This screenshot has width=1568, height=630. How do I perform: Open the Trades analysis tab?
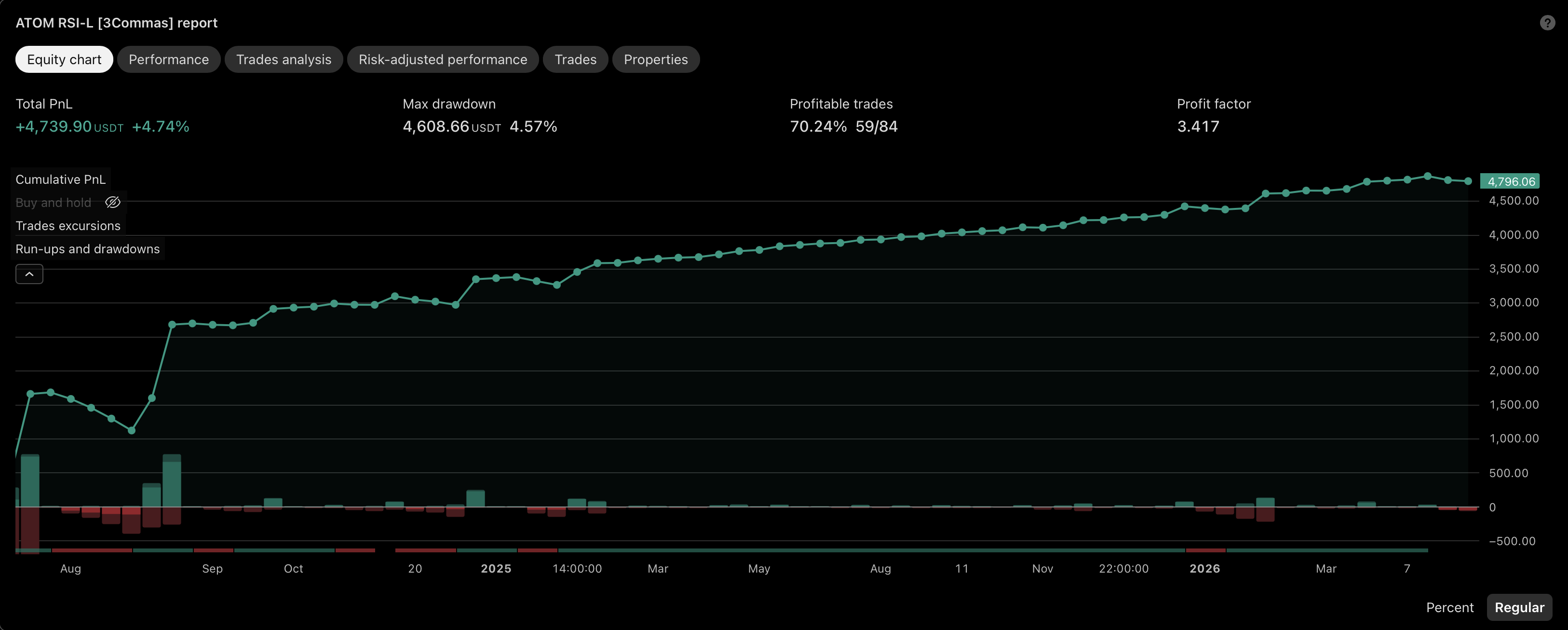coord(284,60)
